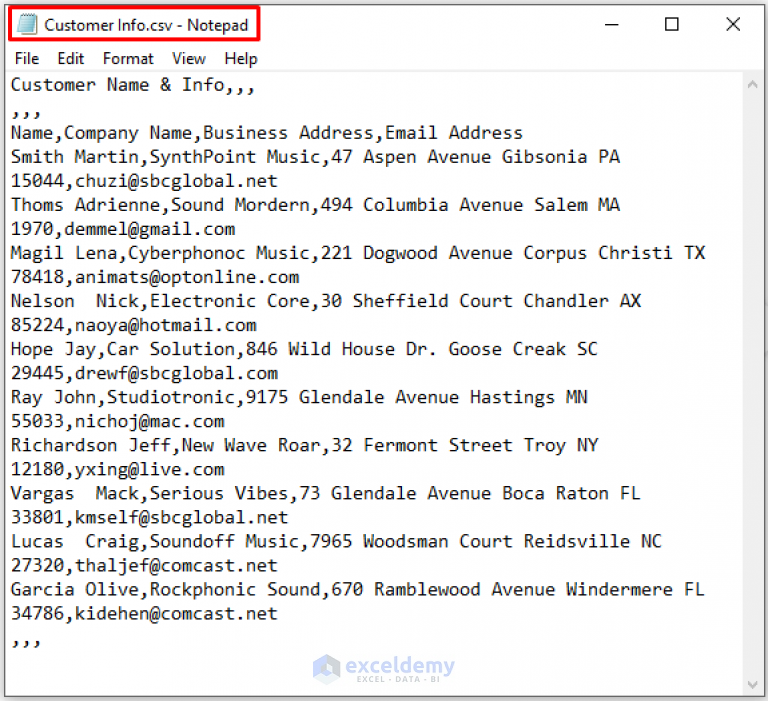Image resolution: width=768 pixels, height=701 pixels.
Task: Open the Edit menu
Action: click(71, 59)
